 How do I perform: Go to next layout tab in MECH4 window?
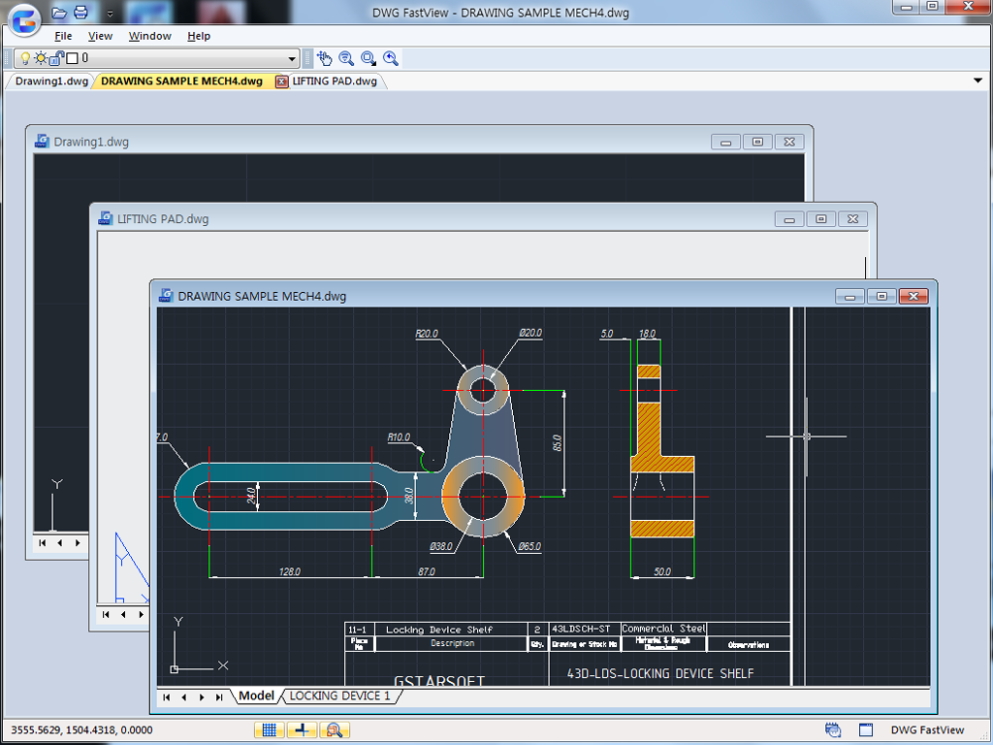[201, 697]
